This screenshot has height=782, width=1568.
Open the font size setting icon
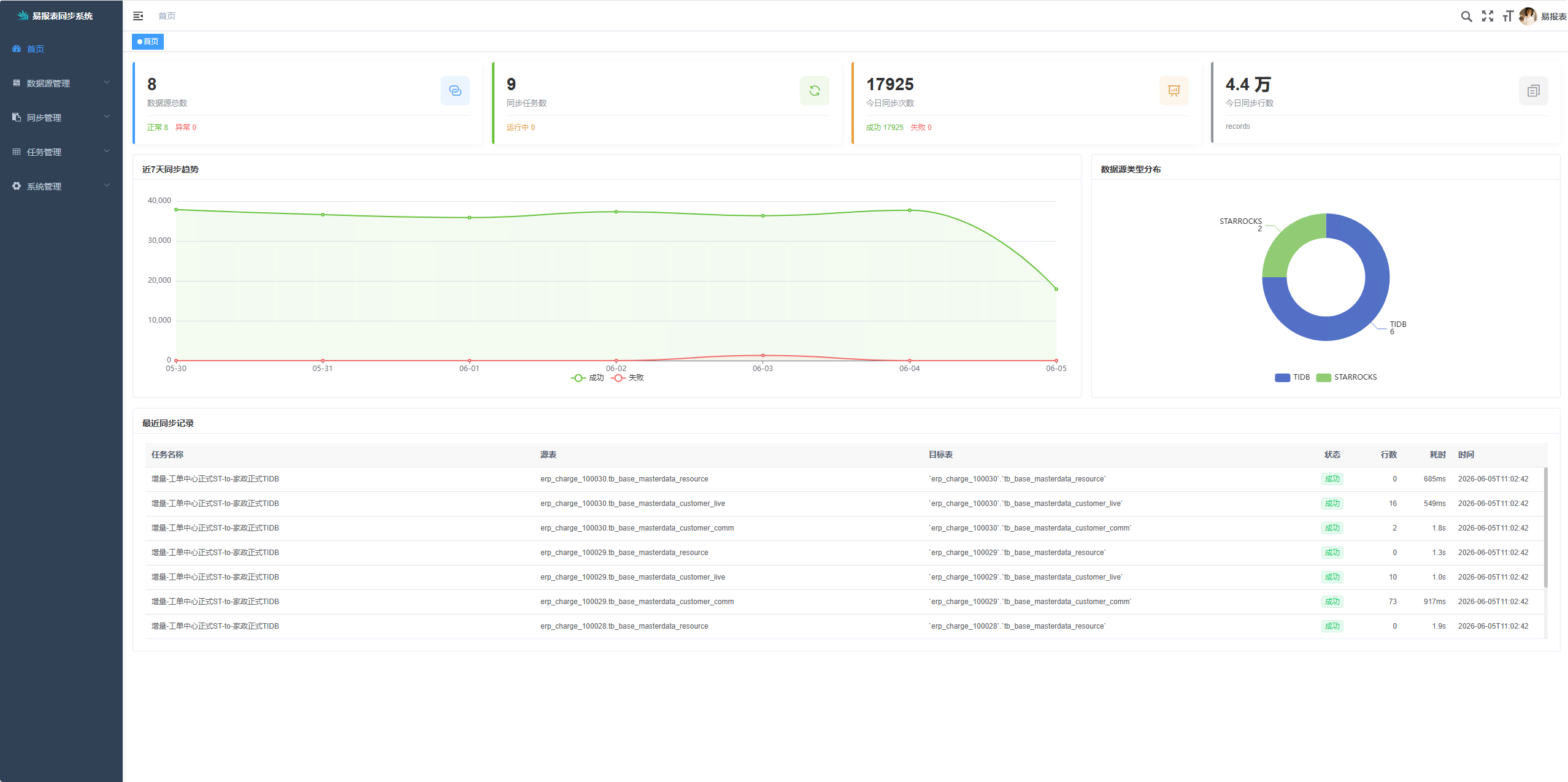(x=1508, y=17)
